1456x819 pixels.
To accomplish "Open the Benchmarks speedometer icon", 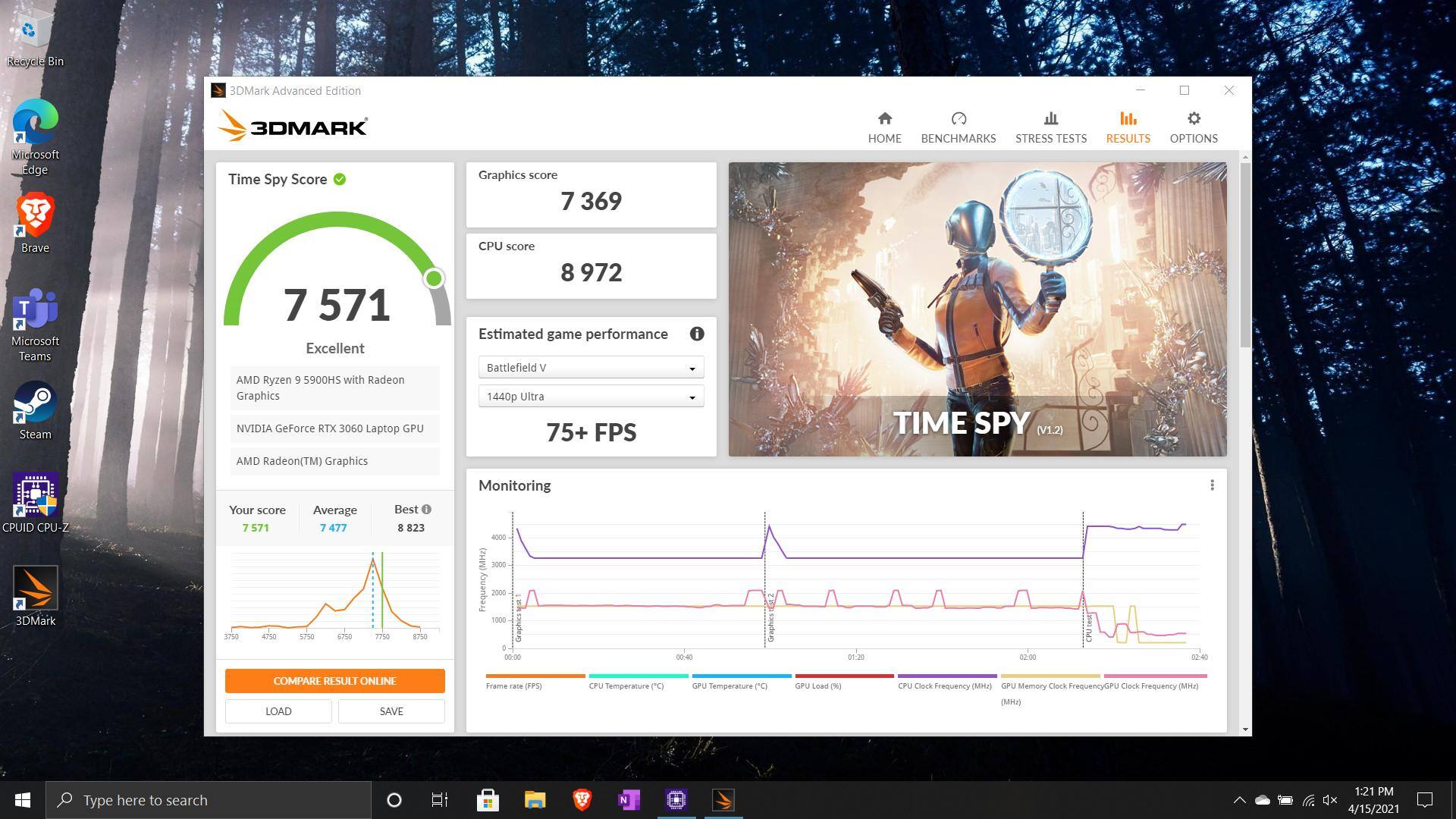I will [x=958, y=119].
